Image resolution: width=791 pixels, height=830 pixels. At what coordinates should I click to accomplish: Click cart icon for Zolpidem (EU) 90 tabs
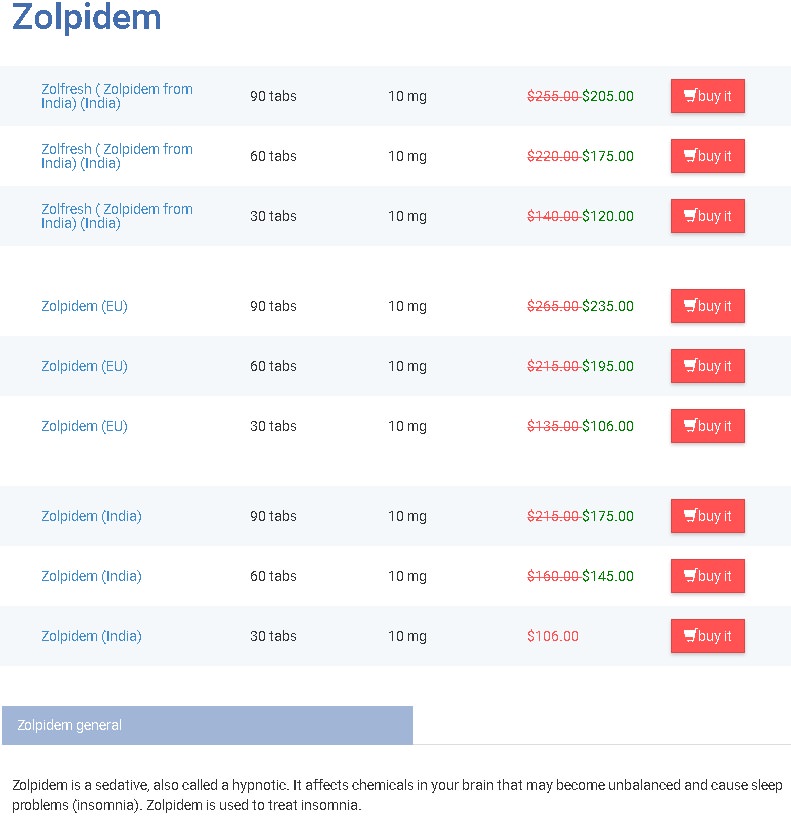pyautogui.click(x=690, y=306)
